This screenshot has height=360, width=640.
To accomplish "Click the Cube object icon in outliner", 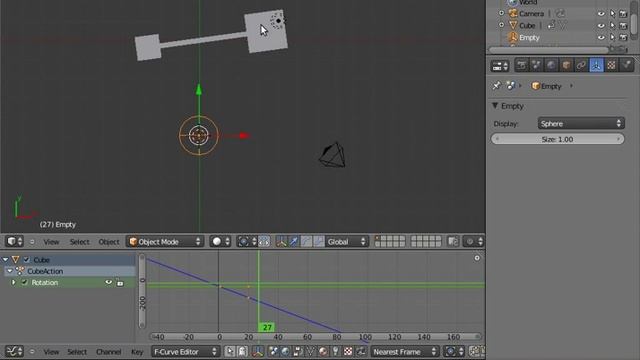I will tap(513, 25).
